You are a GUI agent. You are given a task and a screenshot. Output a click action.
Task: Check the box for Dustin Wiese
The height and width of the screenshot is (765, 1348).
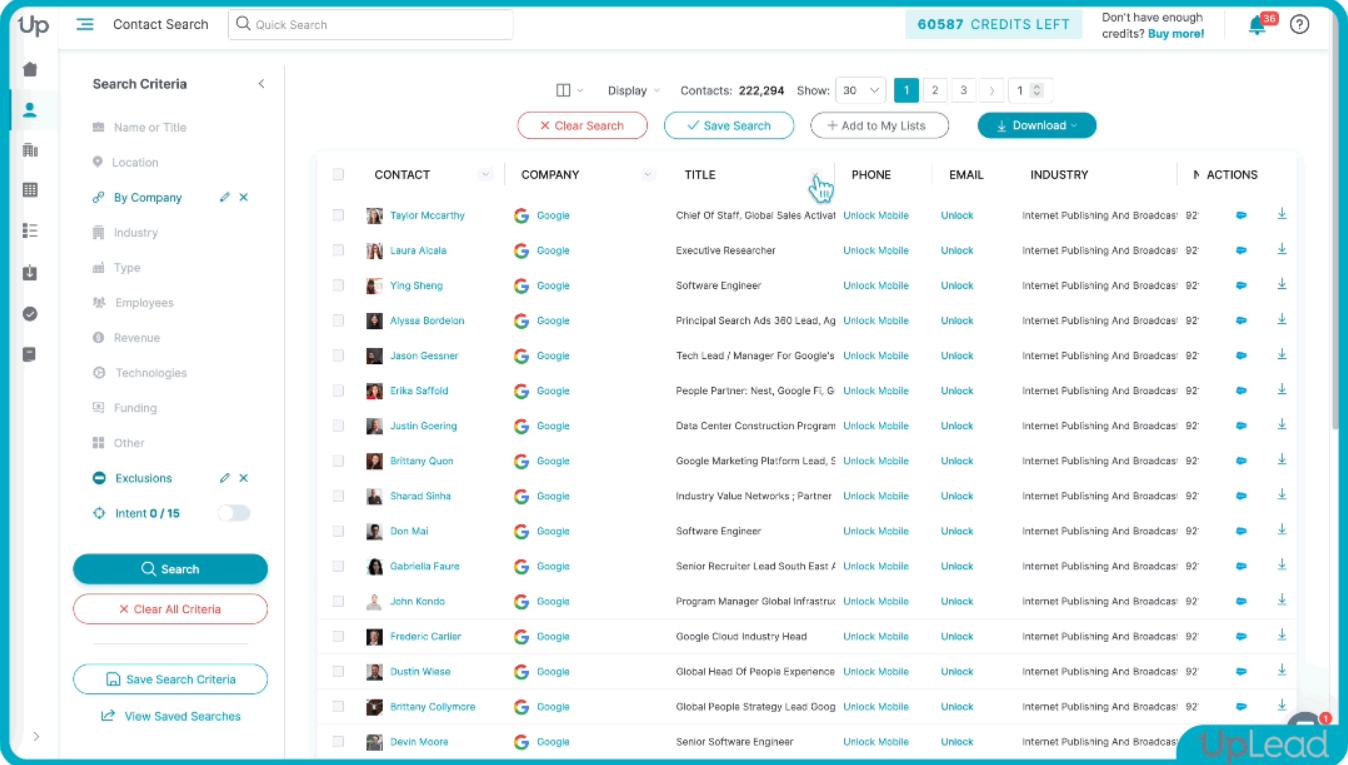point(338,671)
